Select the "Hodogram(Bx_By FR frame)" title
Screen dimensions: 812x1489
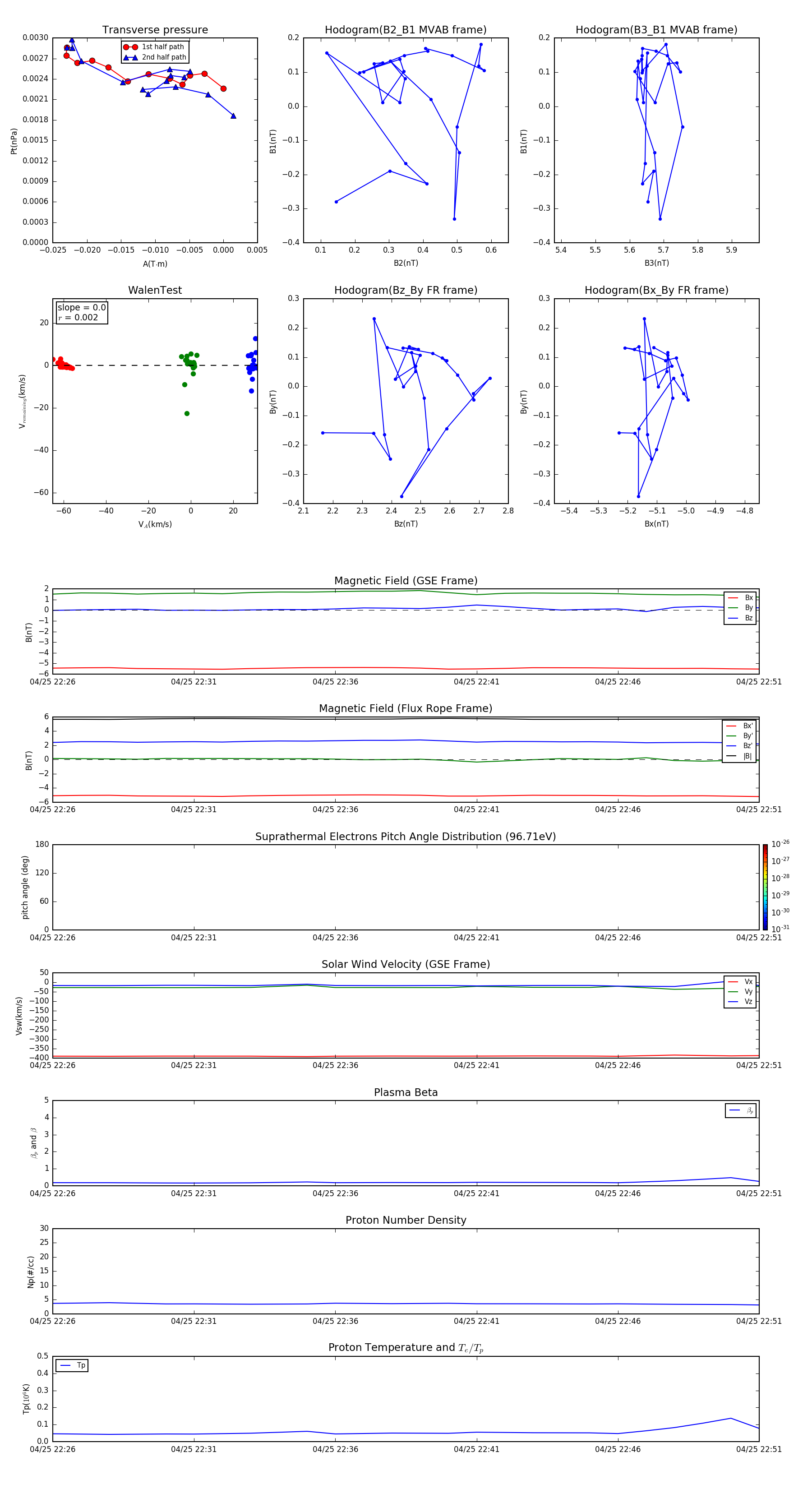point(656,290)
